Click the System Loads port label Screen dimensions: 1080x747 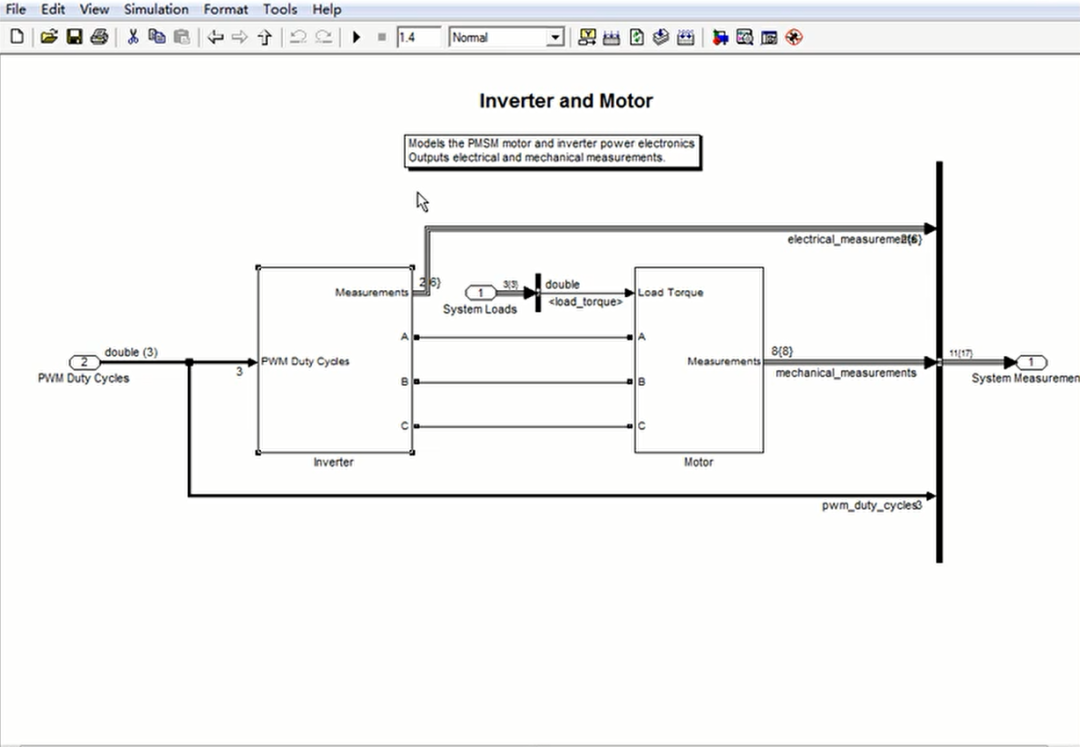pos(480,310)
